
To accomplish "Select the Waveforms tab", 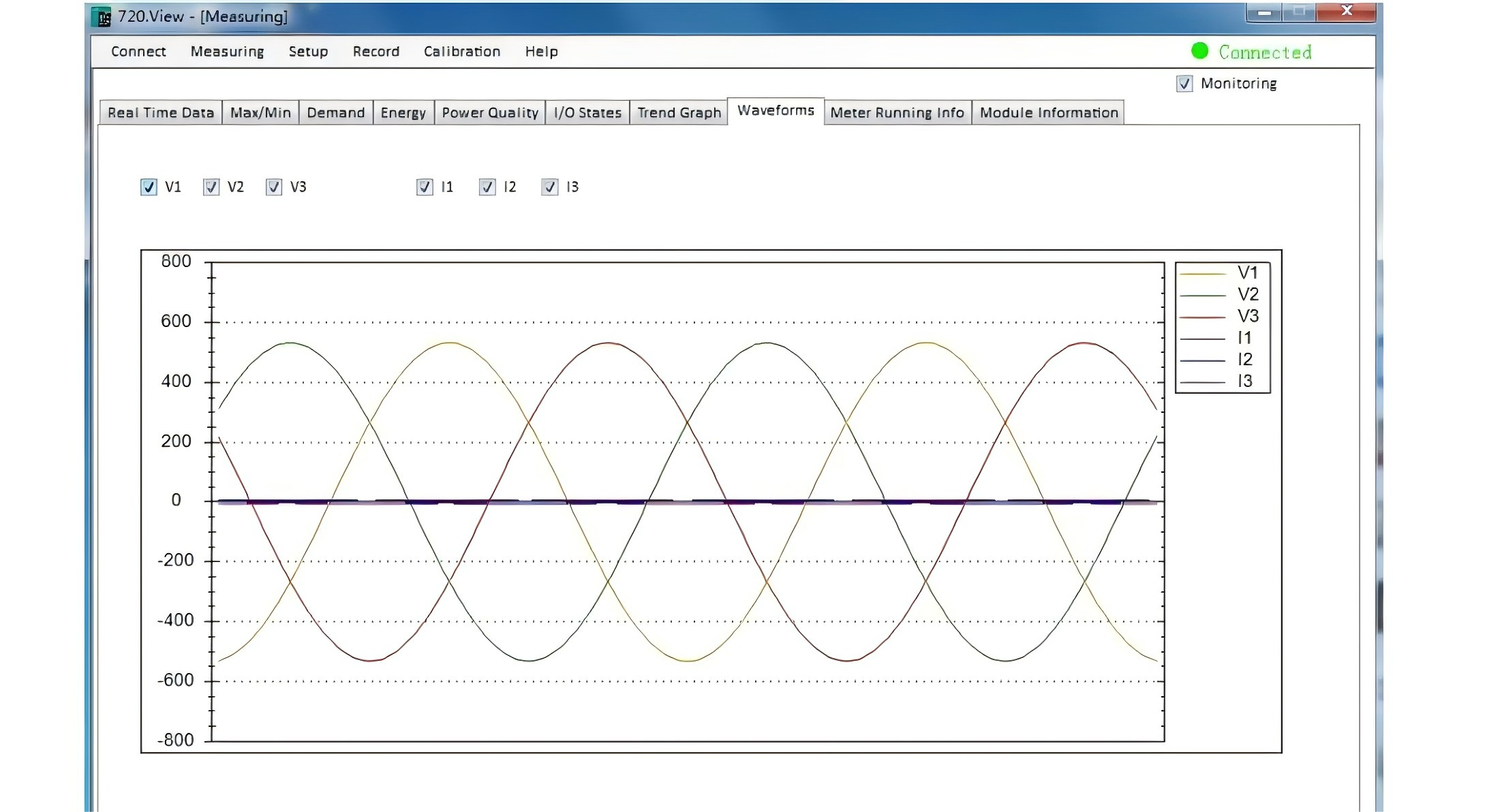I will [776, 110].
